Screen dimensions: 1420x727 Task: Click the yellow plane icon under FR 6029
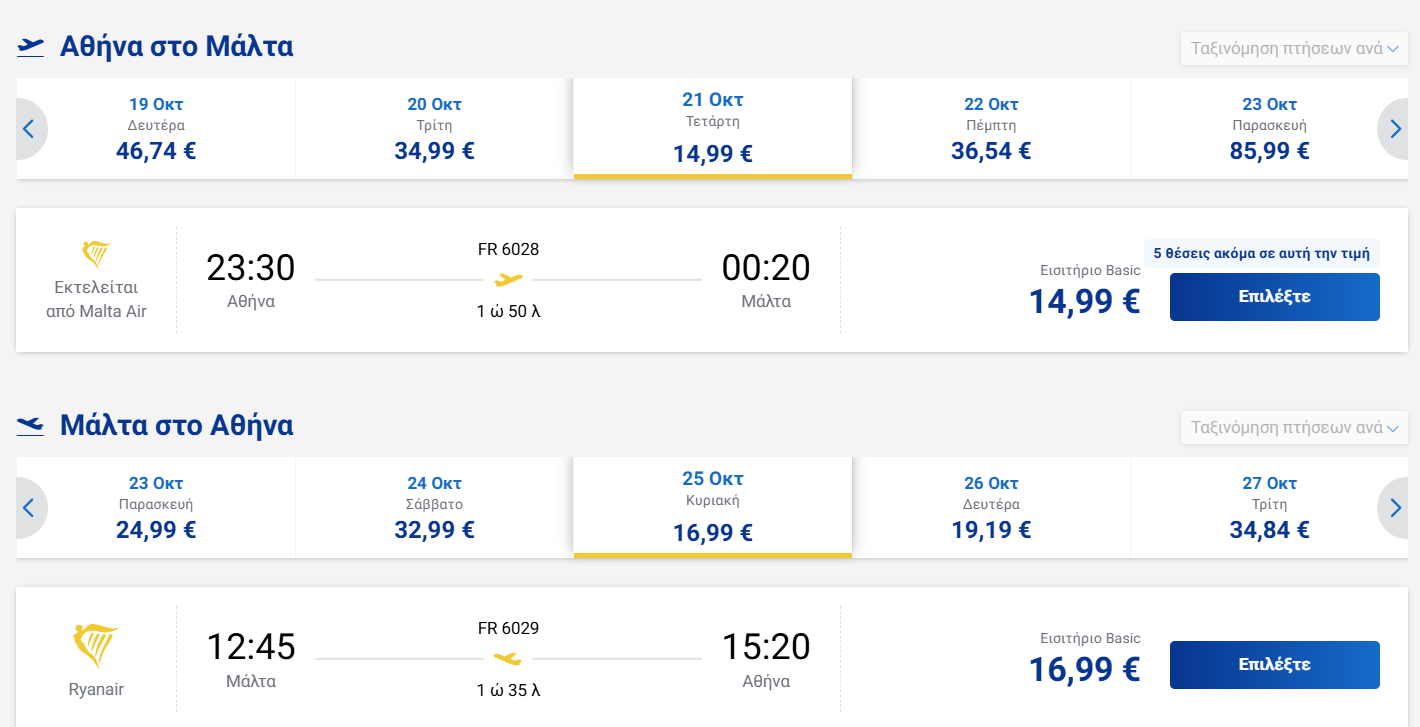pos(508,659)
